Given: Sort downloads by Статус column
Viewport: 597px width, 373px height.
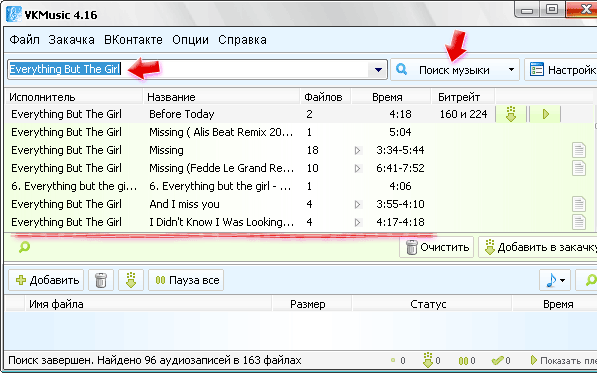Looking at the screenshot, I should click(432, 304).
